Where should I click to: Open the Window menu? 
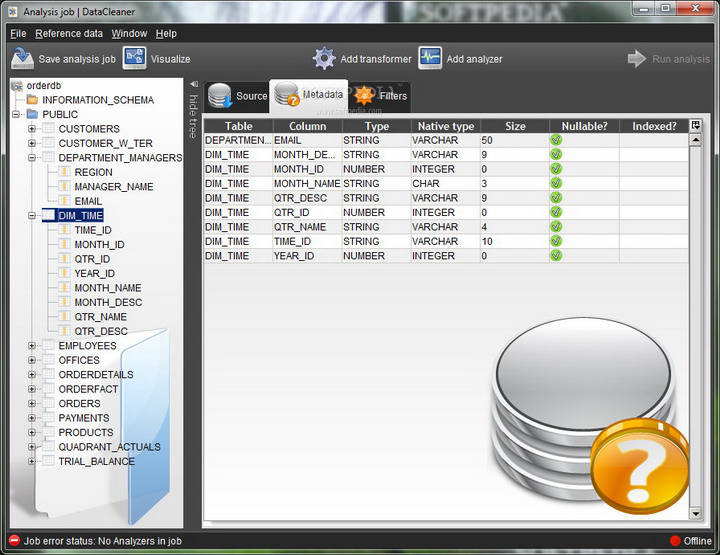pyautogui.click(x=129, y=34)
